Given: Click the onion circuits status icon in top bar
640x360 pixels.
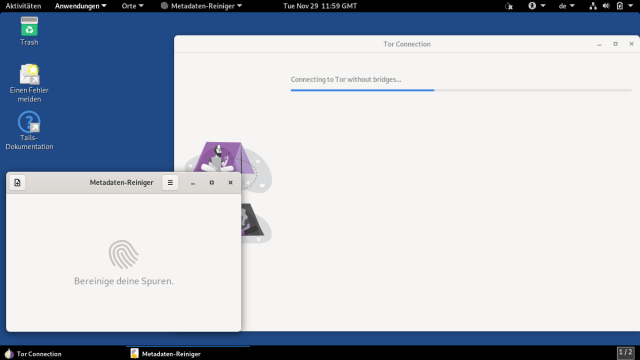Looking at the screenshot, I should [509, 6].
